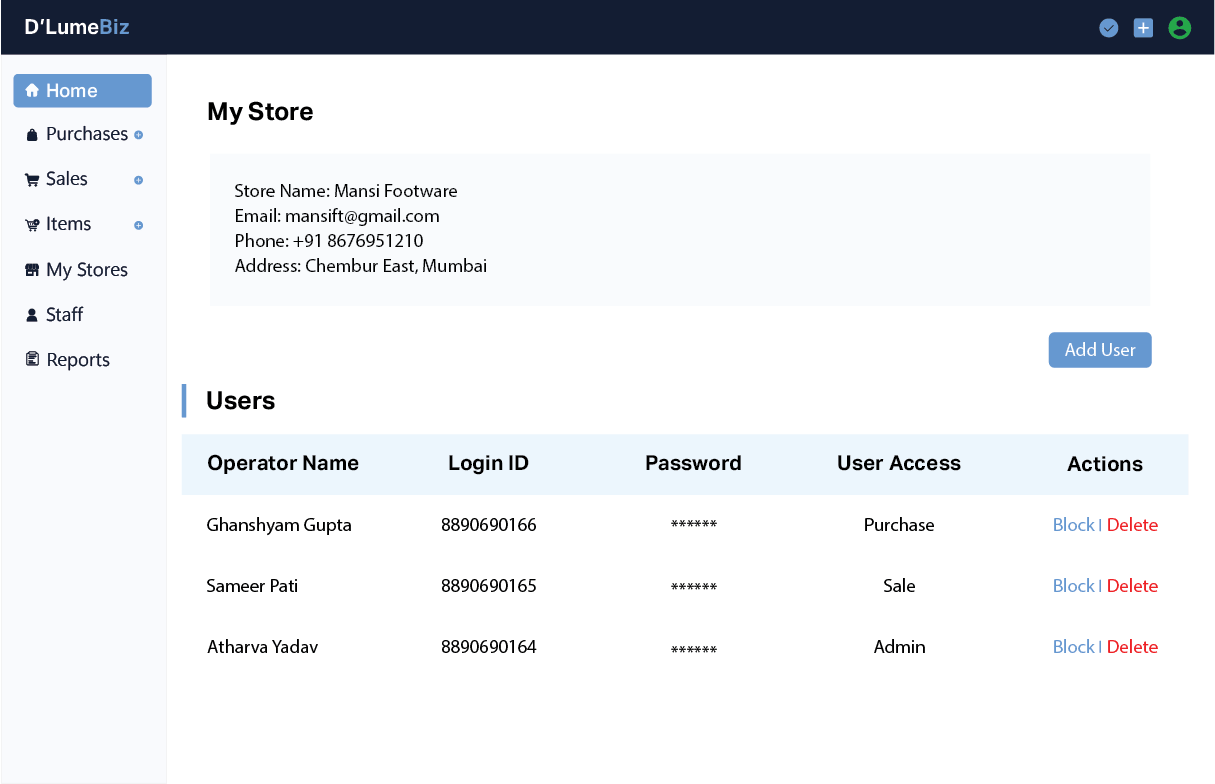Viewport: 1215px width, 784px height.
Task: Select the Staff person icon
Action: [x=30, y=314]
